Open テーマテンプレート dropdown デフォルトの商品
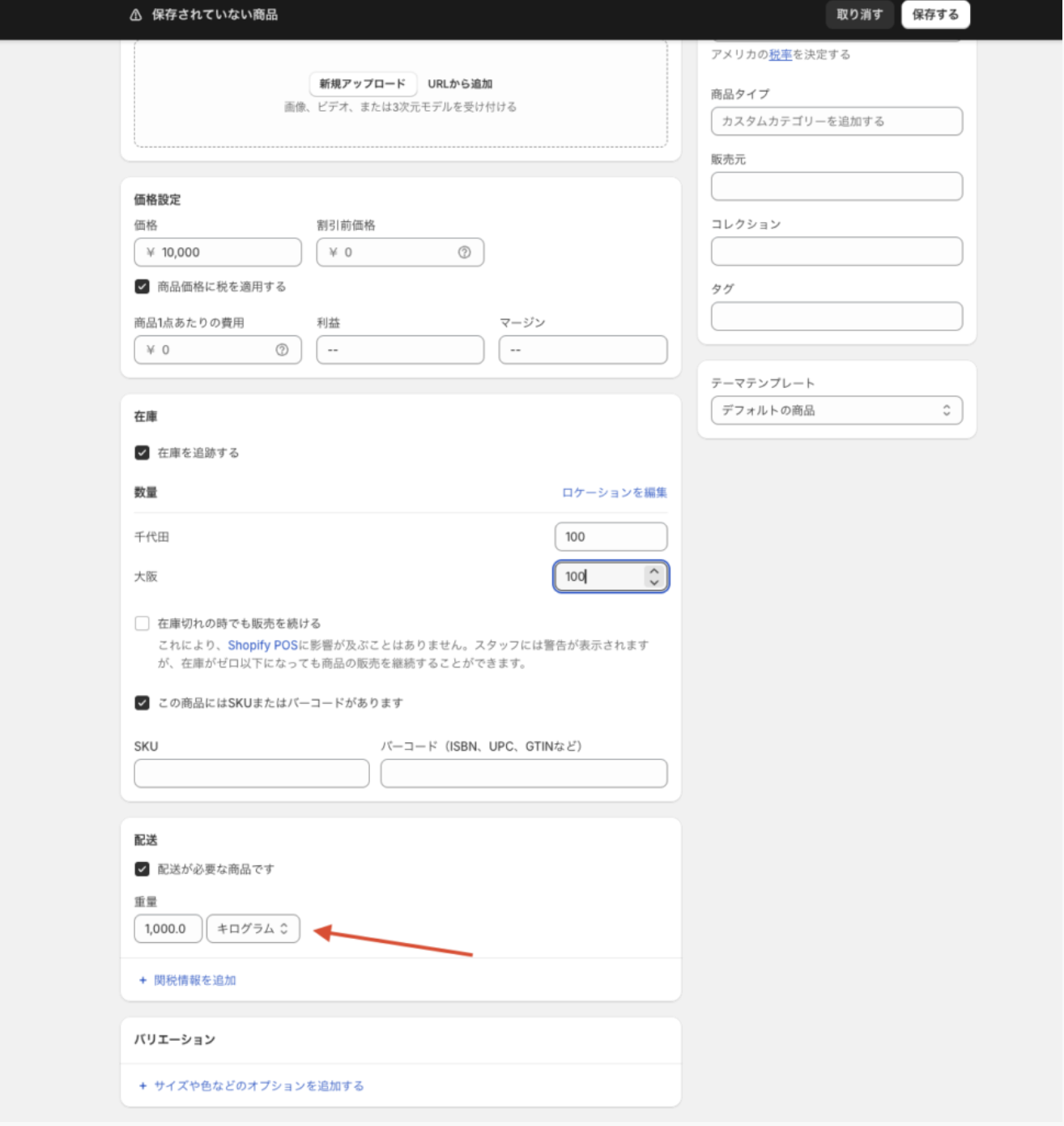Image resolution: width=1064 pixels, height=1126 pixels. click(836, 410)
